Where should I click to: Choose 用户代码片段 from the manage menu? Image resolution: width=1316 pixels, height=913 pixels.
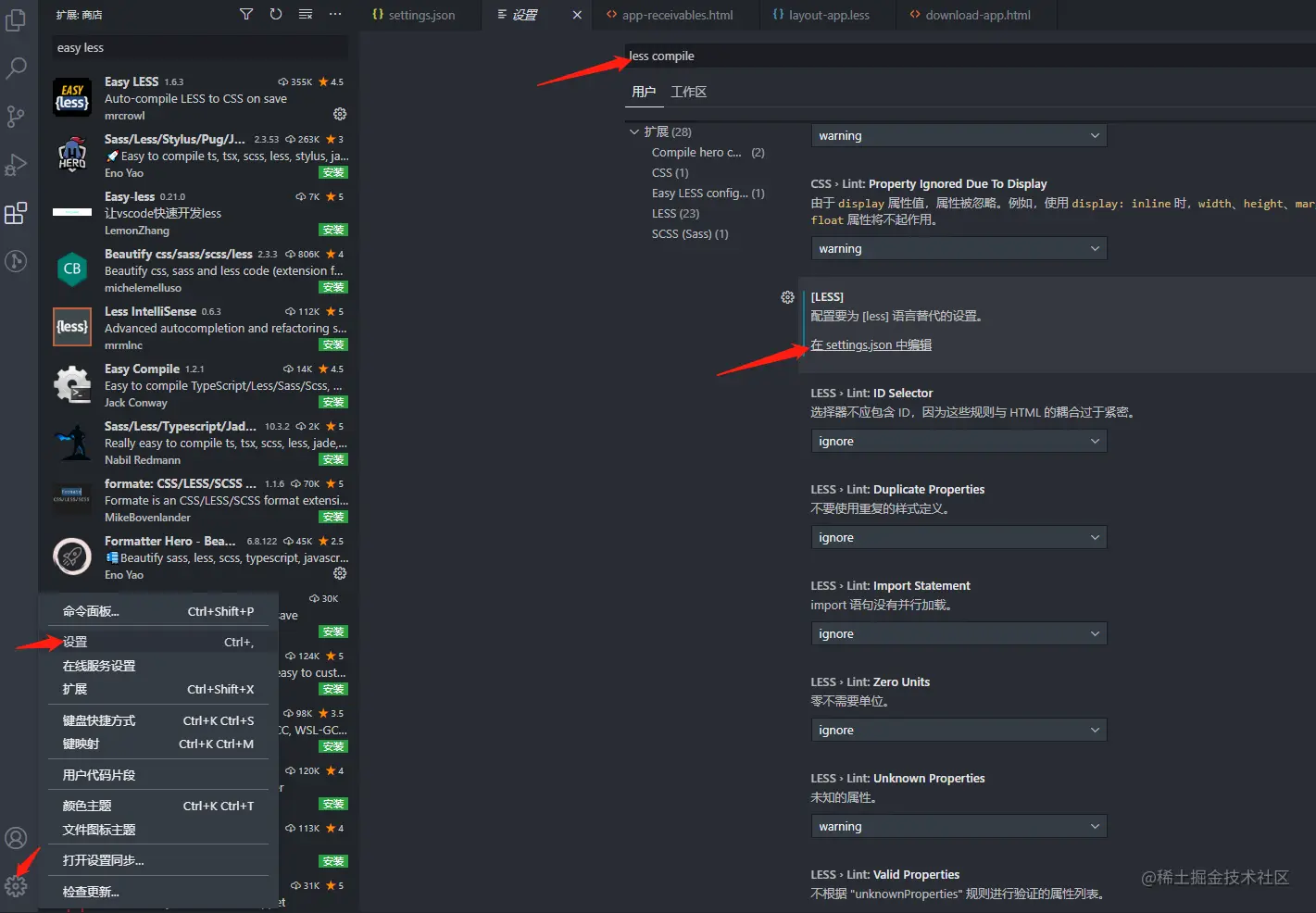pyautogui.click(x=158, y=775)
